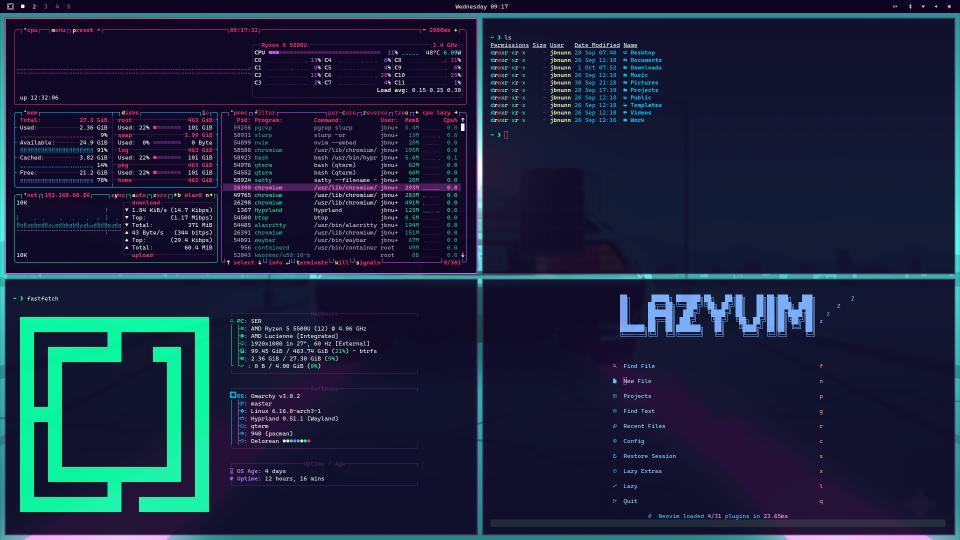The width and height of the screenshot is (960, 540).
Task: Click the Recent Files icon in LazyVim
Action: click(615, 426)
